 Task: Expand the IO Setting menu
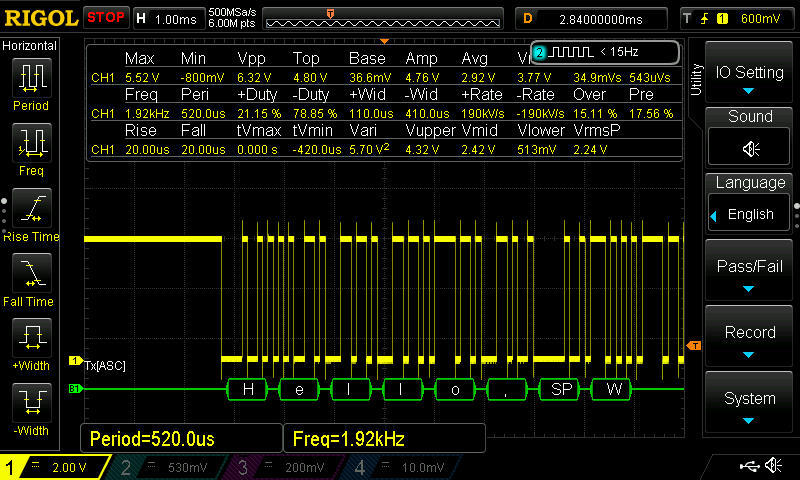tap(749, 73)
